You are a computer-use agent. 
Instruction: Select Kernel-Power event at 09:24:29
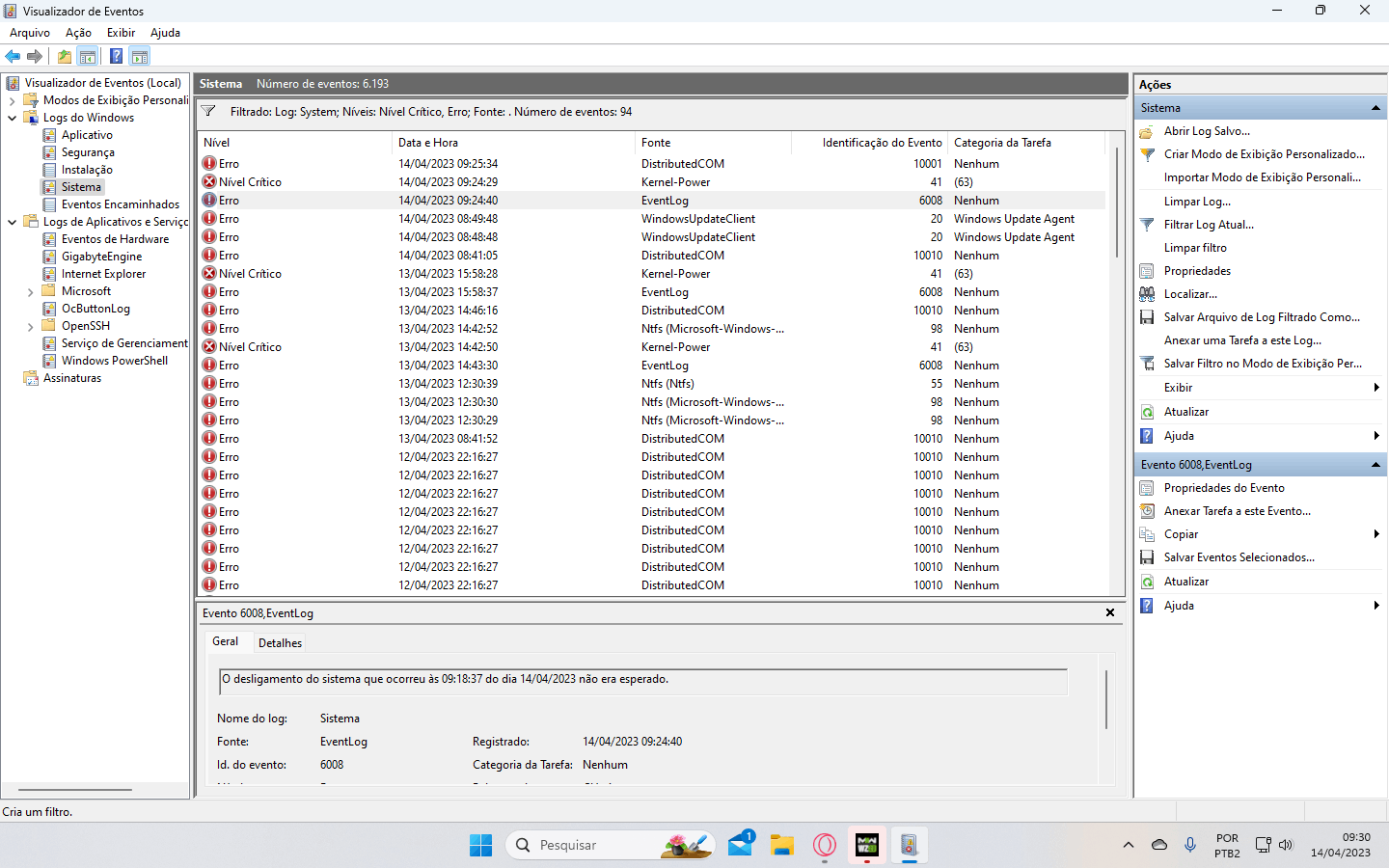click(x=652, y=182)
